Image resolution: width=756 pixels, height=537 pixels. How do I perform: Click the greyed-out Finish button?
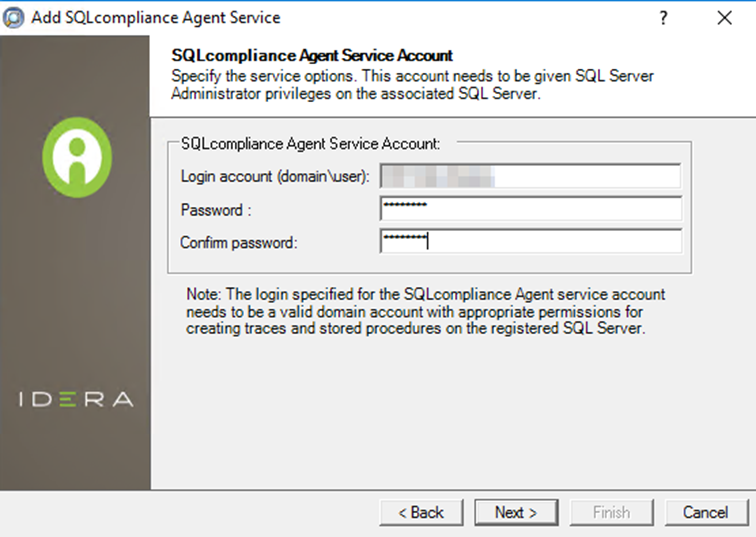[610, 512]
